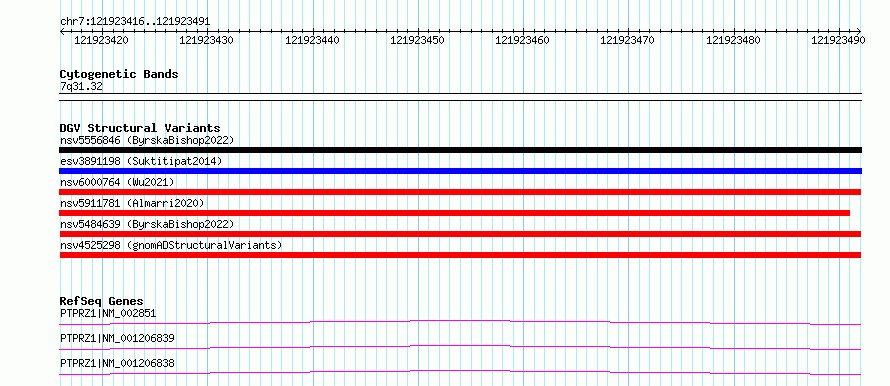This screenshot has height=386, width=890.
Task: Open variant nsv5911781 (Almarri2020) label
Action: [x=132, y=203]
